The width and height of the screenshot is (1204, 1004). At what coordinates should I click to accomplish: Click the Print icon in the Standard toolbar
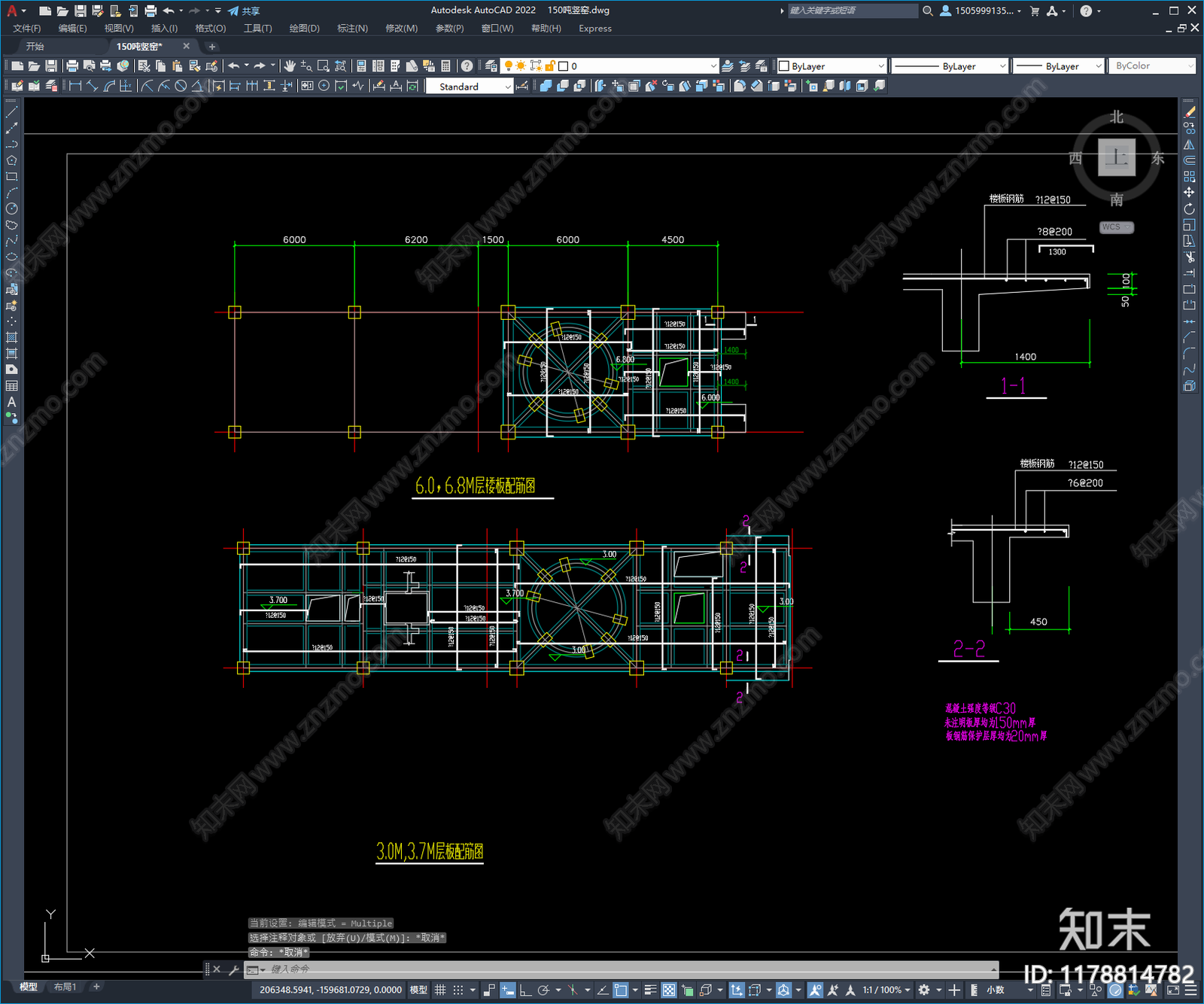click(x=72, y=66)
